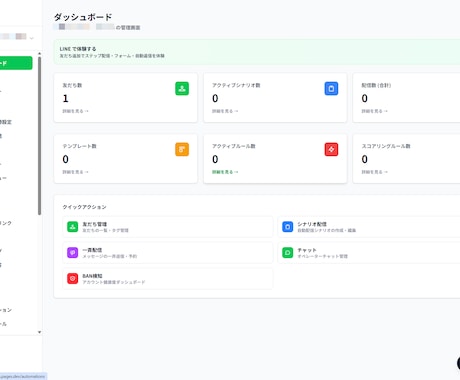This screenshot has height=380, width=460.
Task: Open 詳細を見る link under 友だち数
Action: (75, 111)
